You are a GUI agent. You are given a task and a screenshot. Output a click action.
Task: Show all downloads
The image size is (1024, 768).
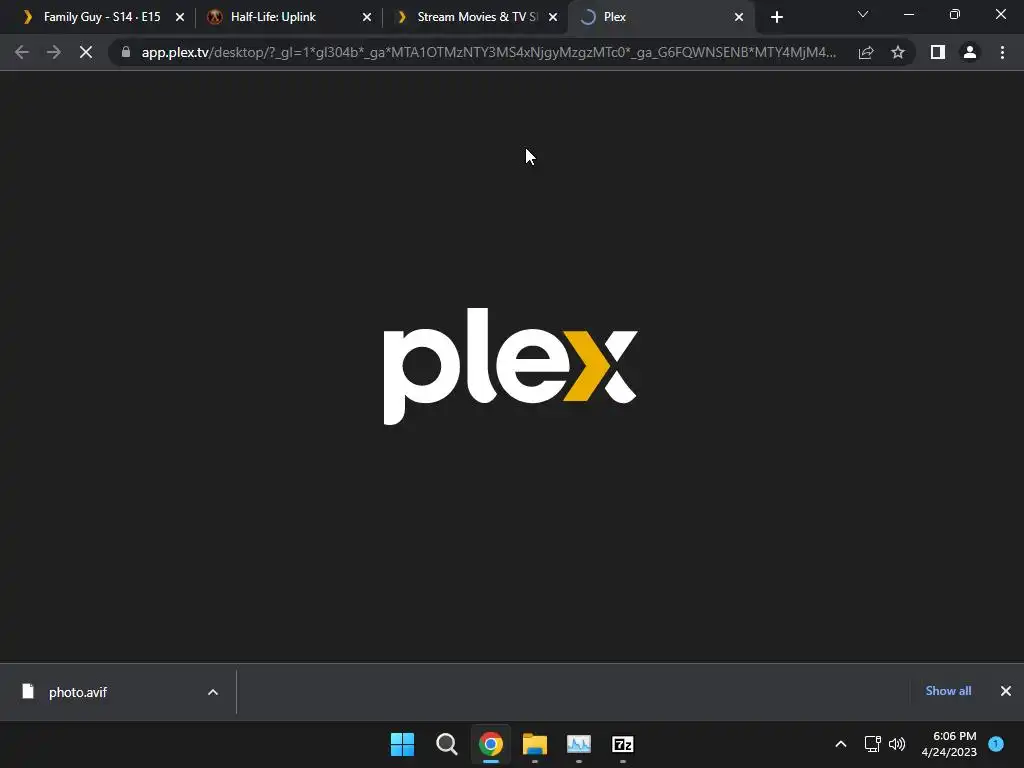[948, 691]
